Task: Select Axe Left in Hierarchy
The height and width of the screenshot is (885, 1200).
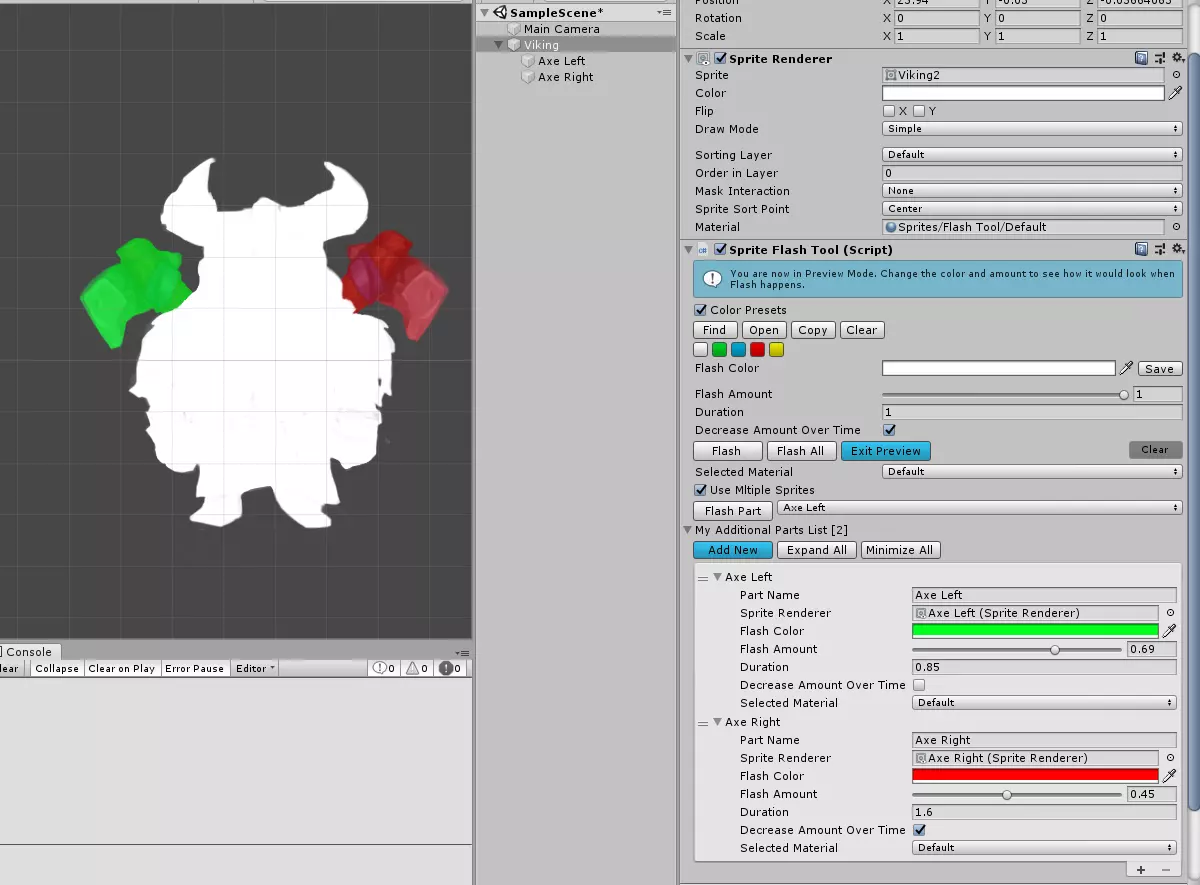Action: pos(561,61)
